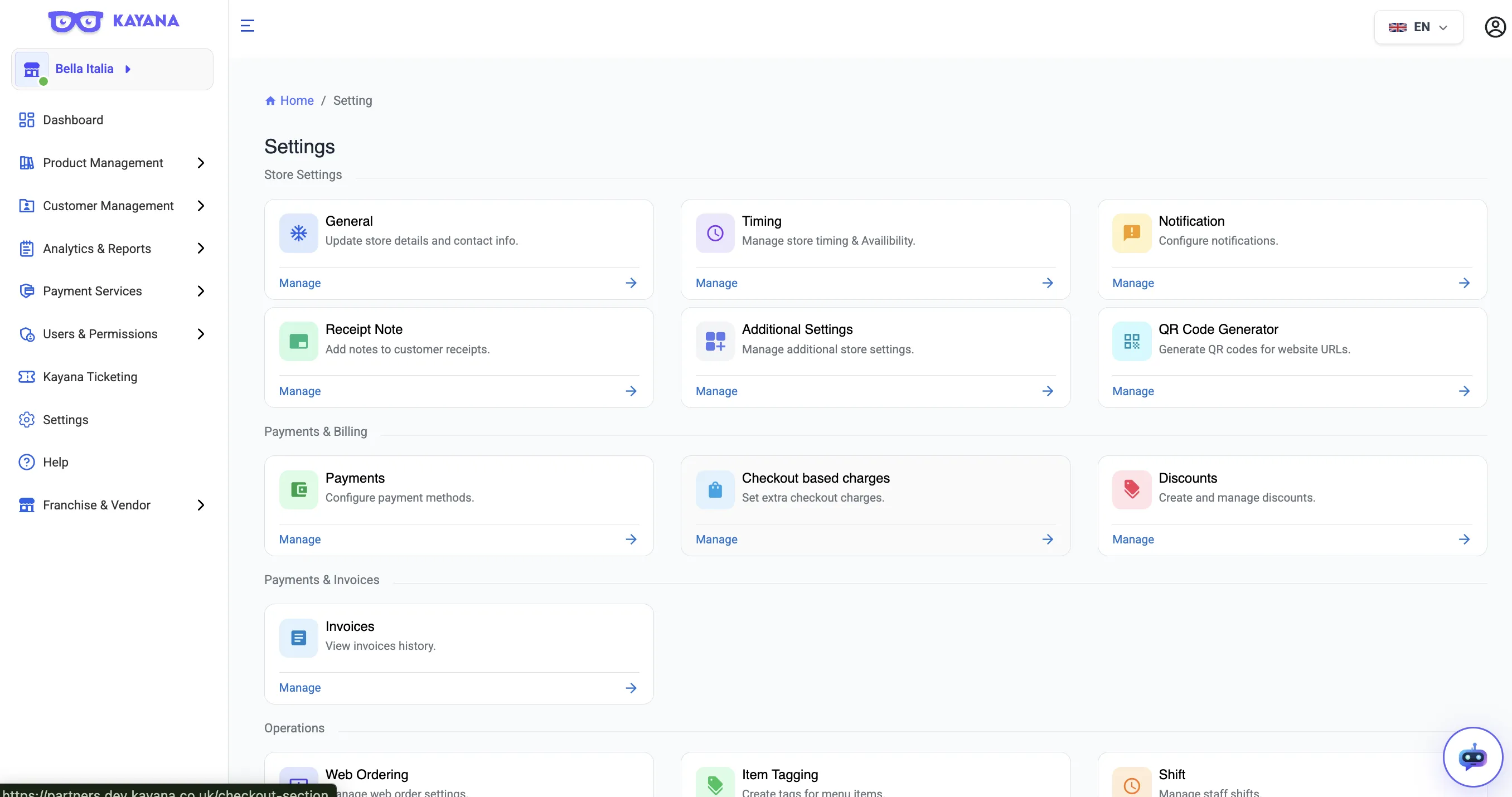
Task: Click the arrow on QR Code Generator card
Action: [1464, 391]
